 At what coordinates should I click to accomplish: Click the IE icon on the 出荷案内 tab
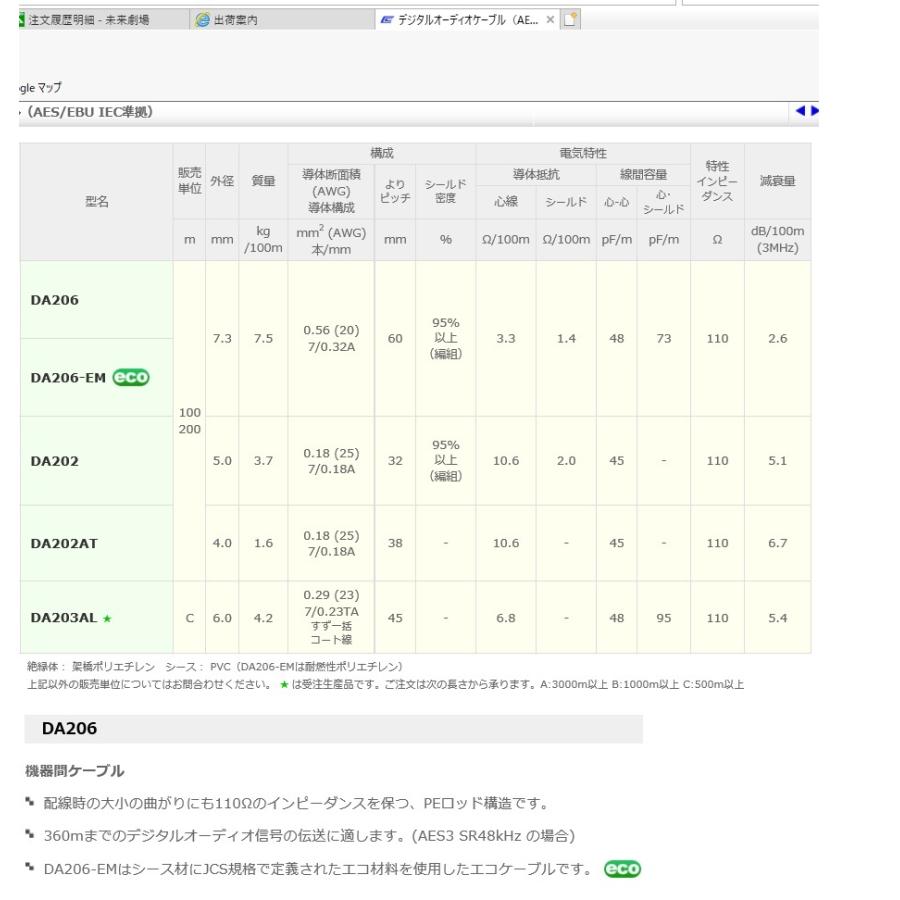[200, 19]
